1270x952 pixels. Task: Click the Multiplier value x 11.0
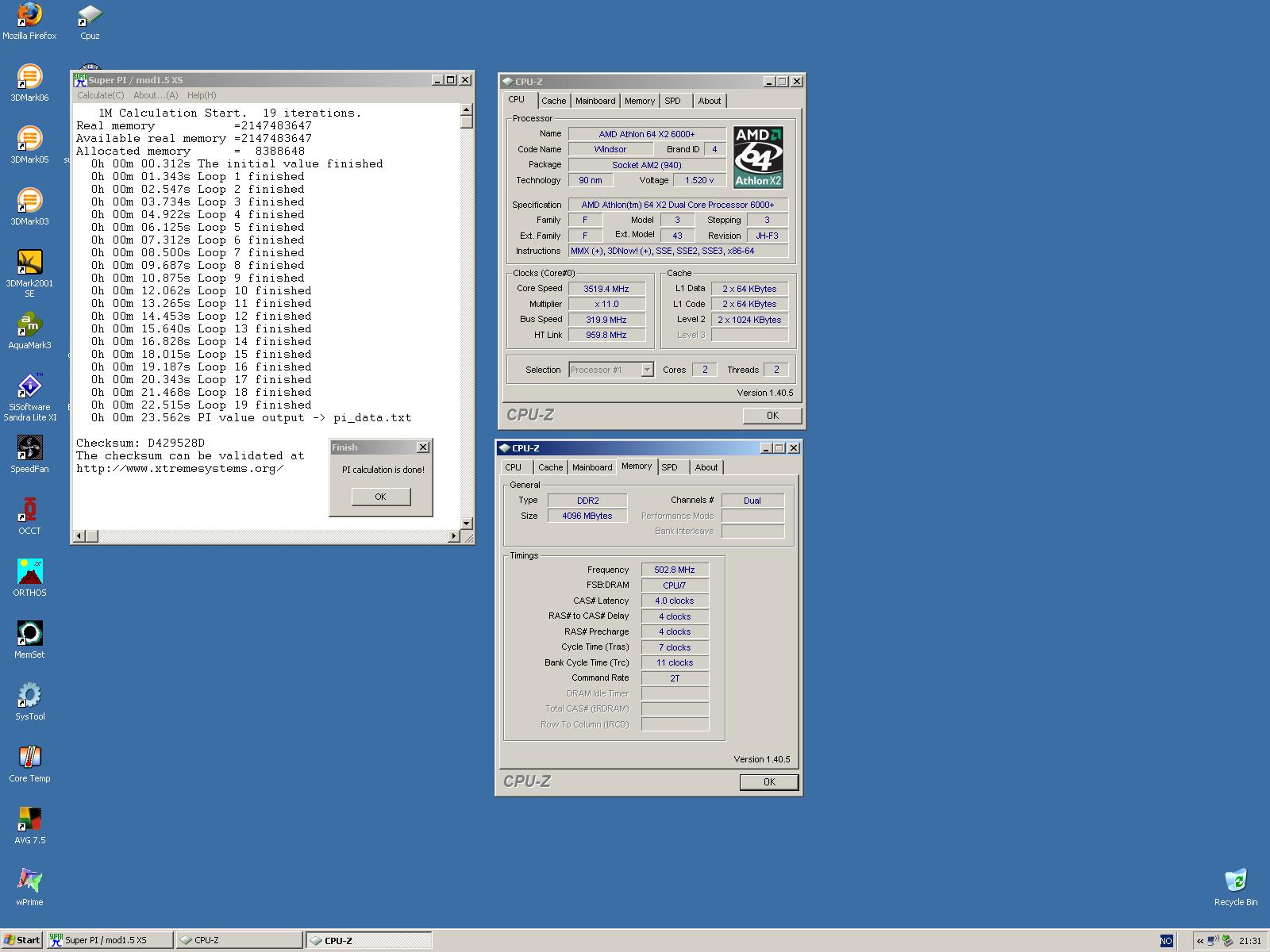point(606,305)
